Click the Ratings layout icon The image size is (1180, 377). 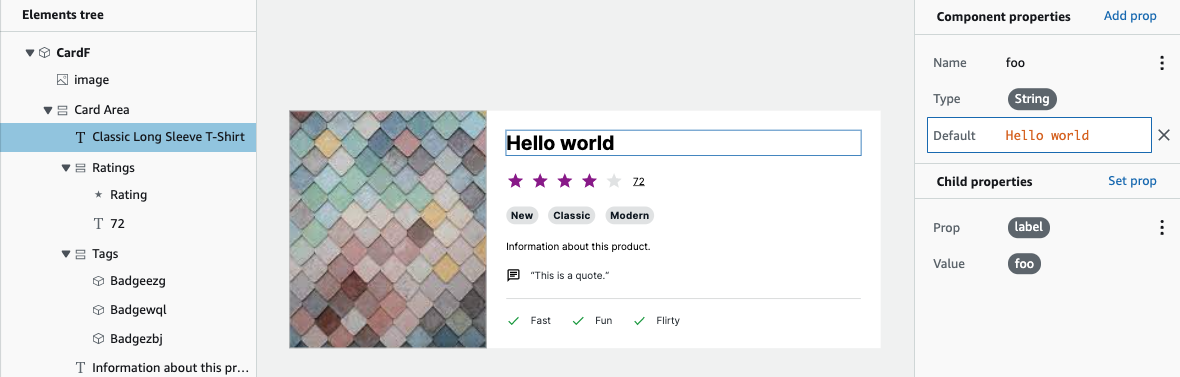[x=81, y=168]
